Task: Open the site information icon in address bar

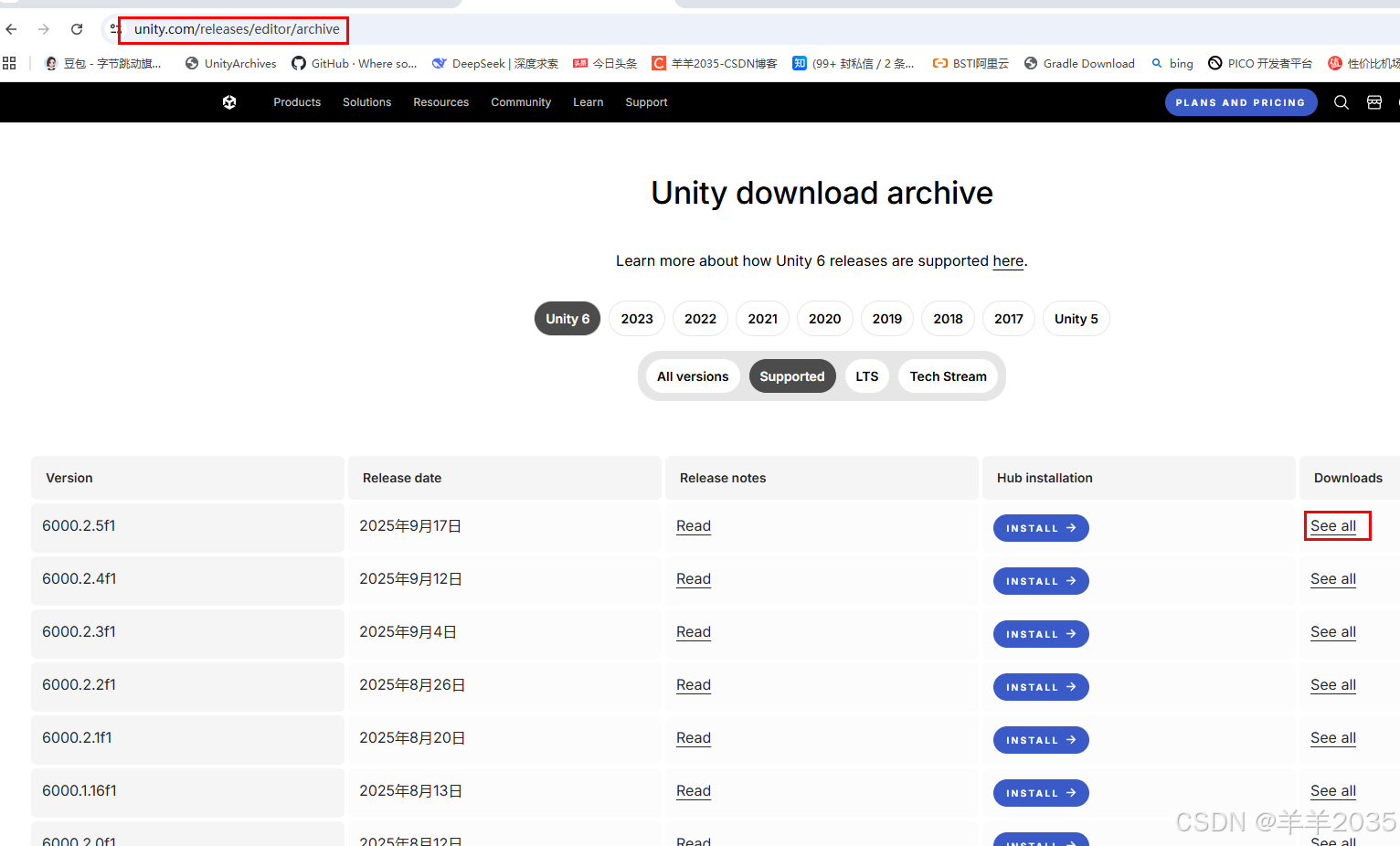Action: pyautogui.click(x=115, y=29)
